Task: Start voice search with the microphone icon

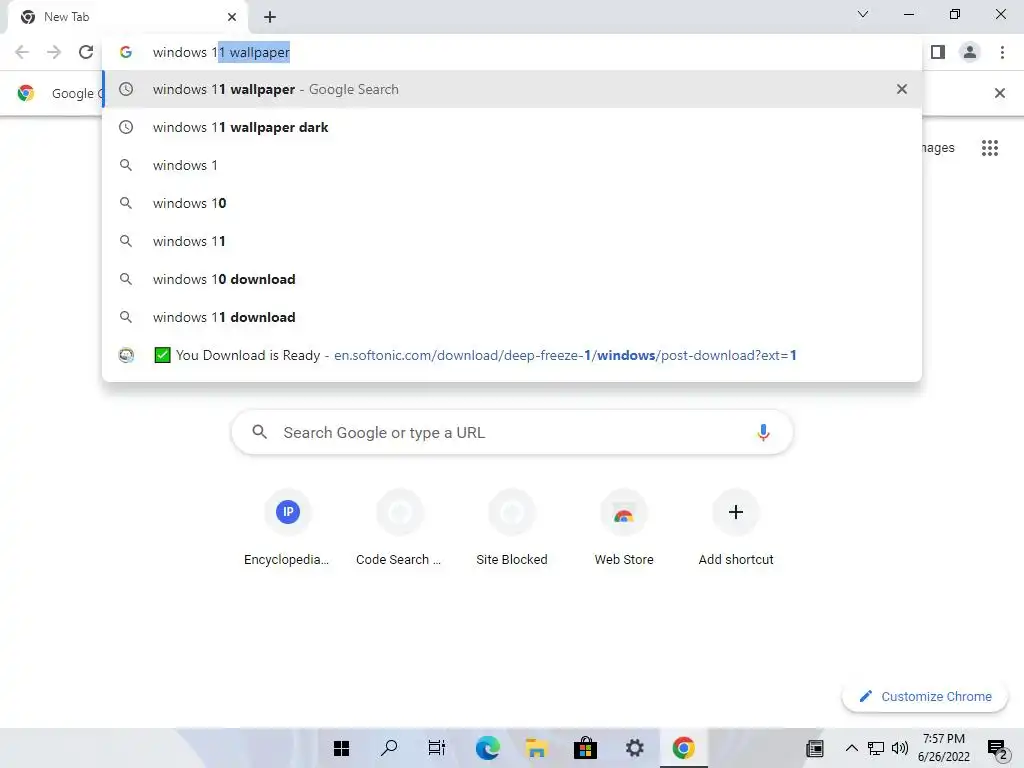Action: click(x=763, y=432)
